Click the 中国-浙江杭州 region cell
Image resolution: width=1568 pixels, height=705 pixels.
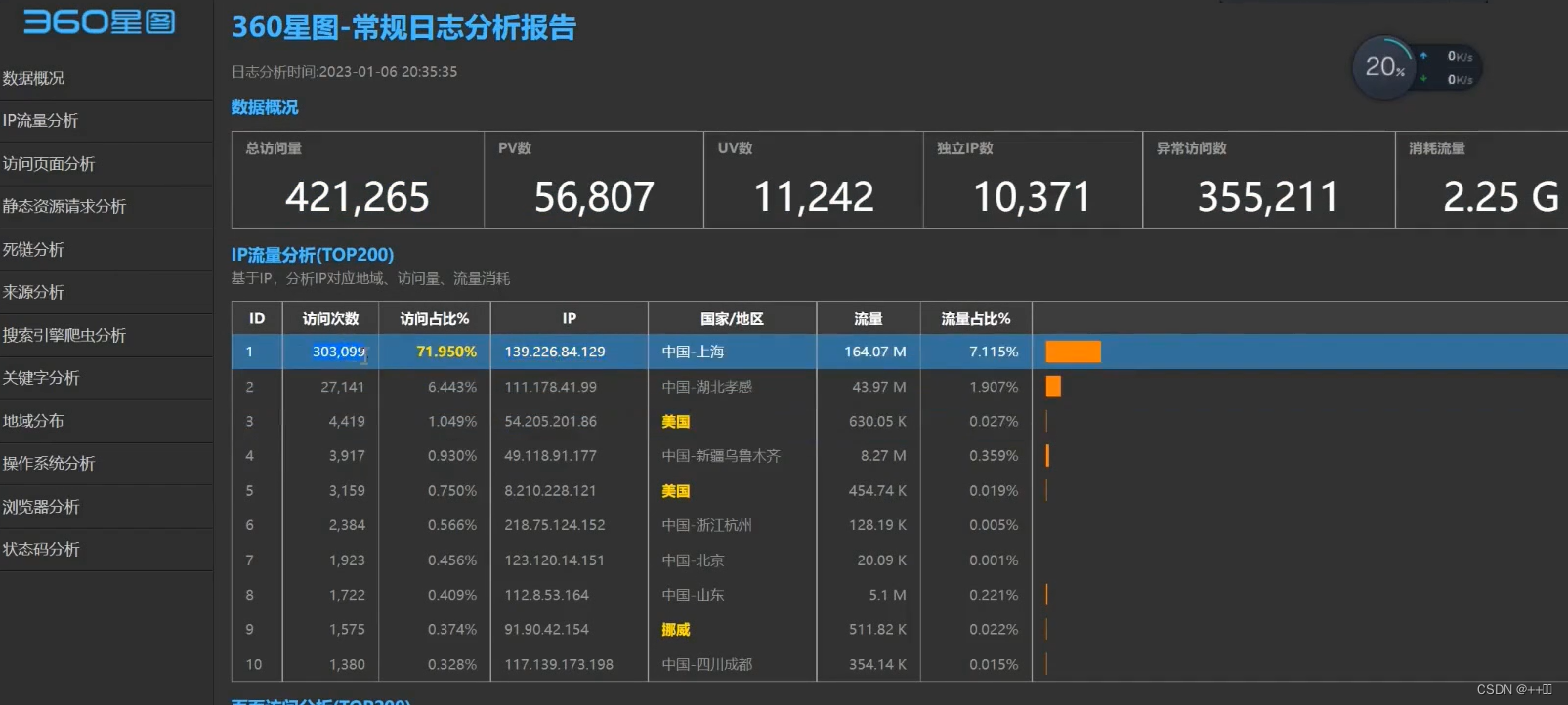(x=707, y=525)
